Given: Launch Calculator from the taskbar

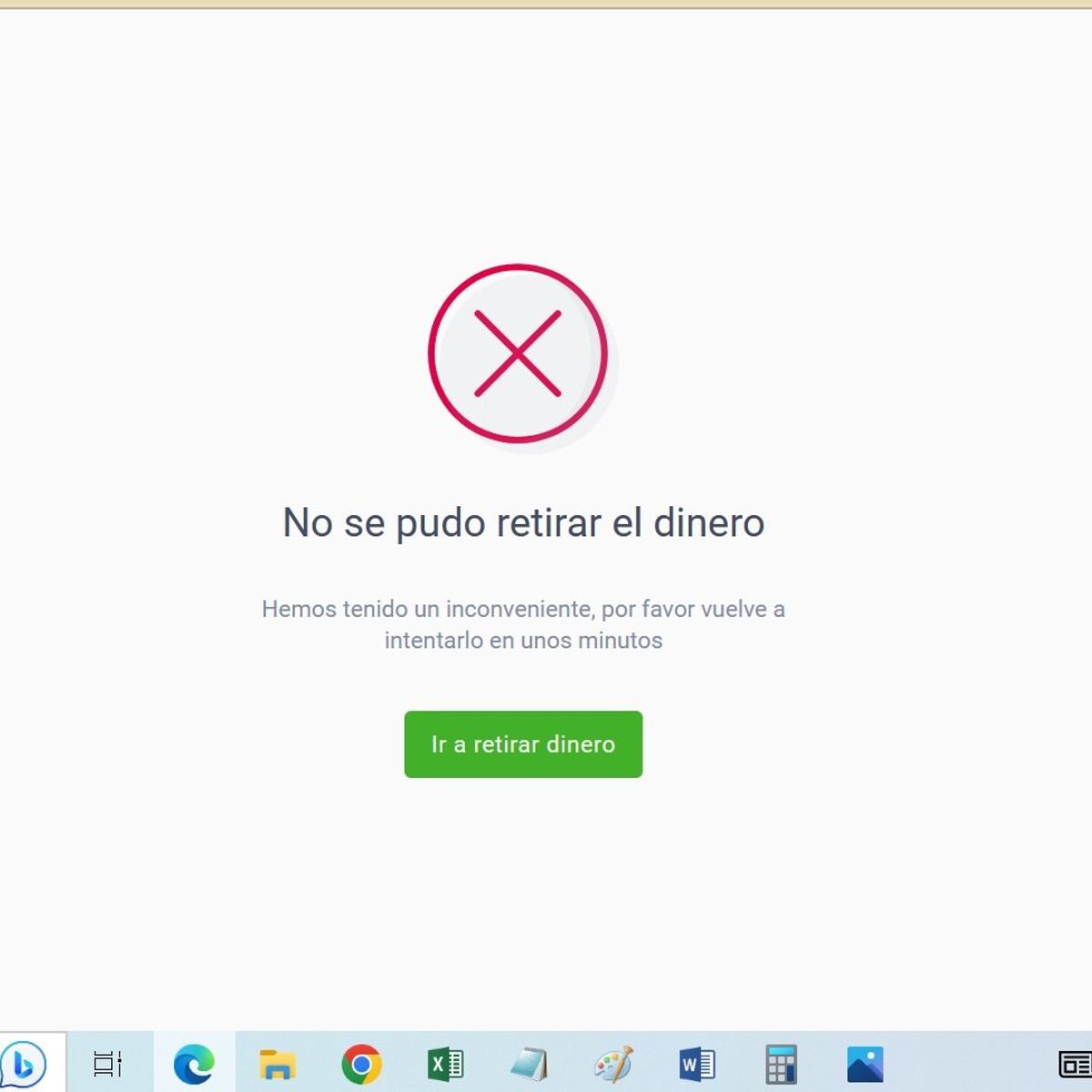Looking at the screenshot, I should coord(781,1063).
